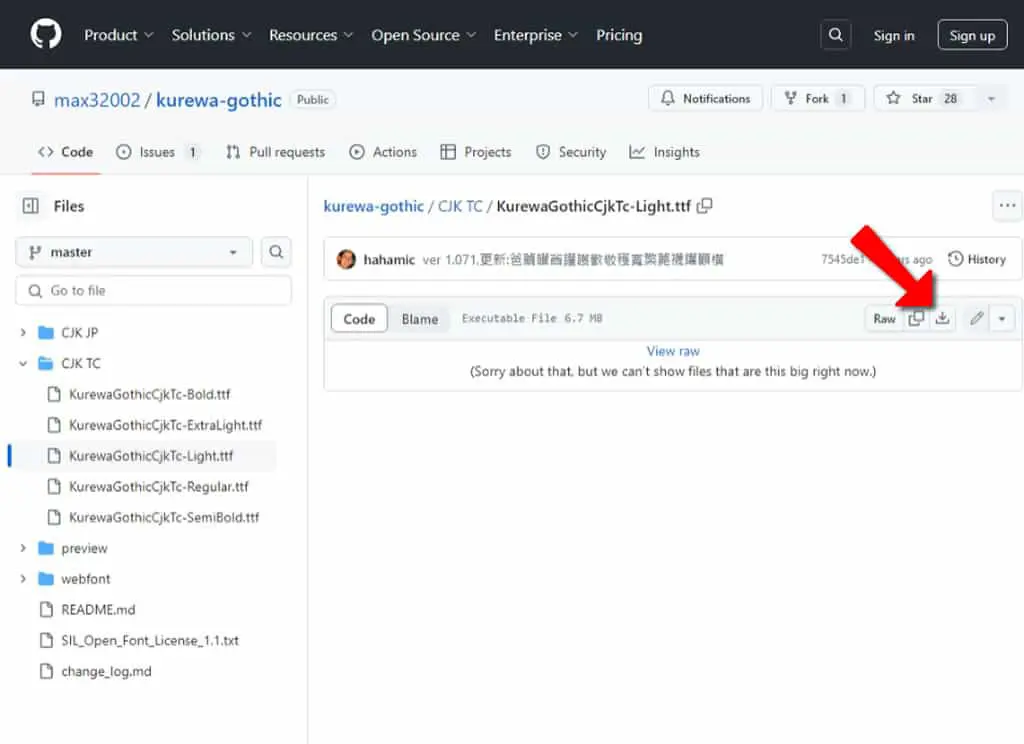This screenshot has width=1024, height=744.
Task: Open the three-dot more options menu
Action: [1007, 206]
